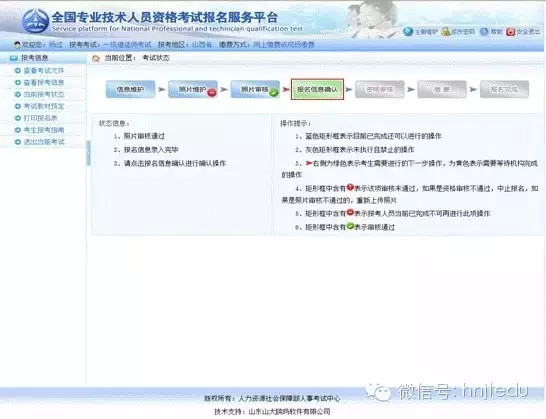Click the 信息维护 step button

point(131,89)
